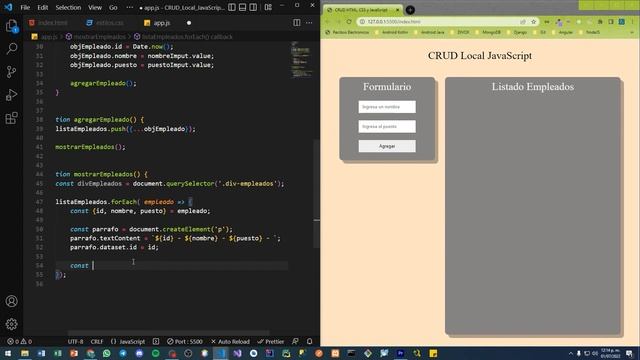Click the 'Ingresa el puesto' field
This screenshot has height=360, width=640.
point(387,127)
